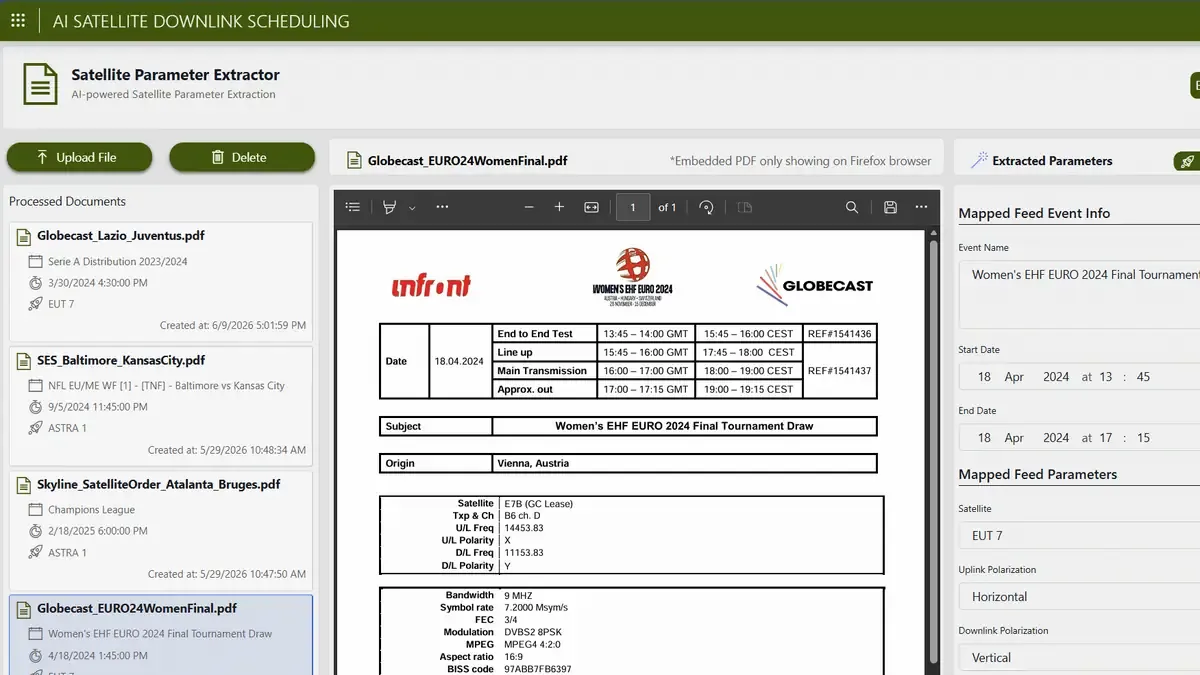This screenshot has width=1200, height=675.
Task: Open the Uplink Polarization dropdown
Action: [x=1079, y=597]
